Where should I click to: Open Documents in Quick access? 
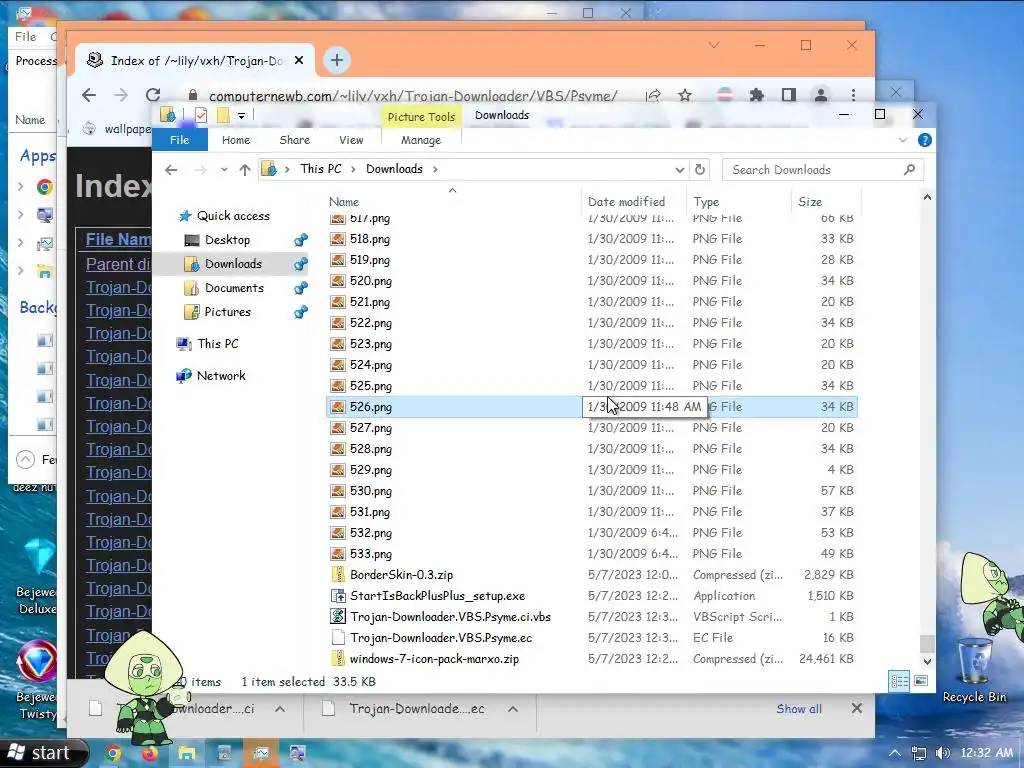(x=234, y=288)
